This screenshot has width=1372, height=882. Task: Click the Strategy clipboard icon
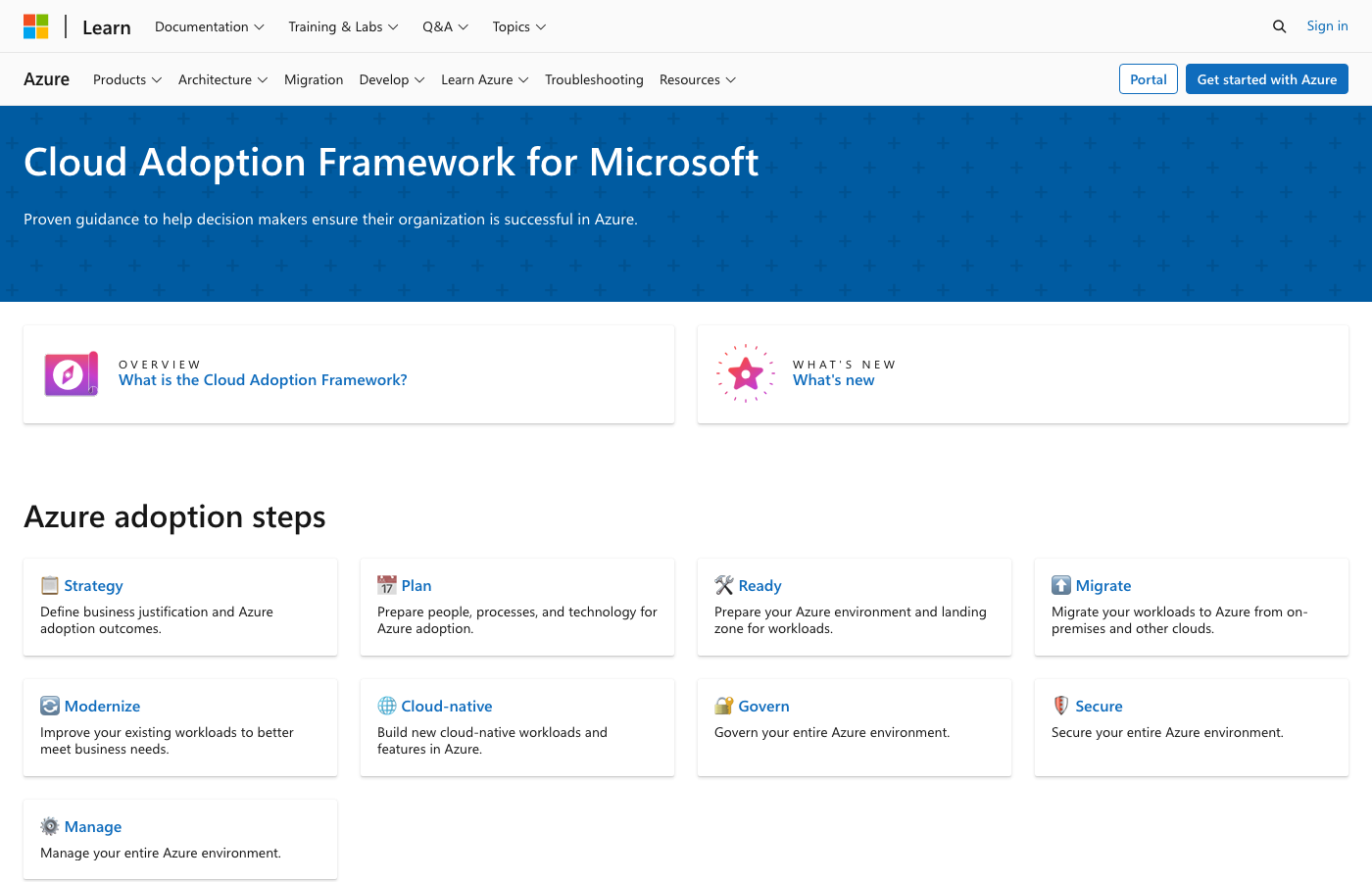point(50,585)
